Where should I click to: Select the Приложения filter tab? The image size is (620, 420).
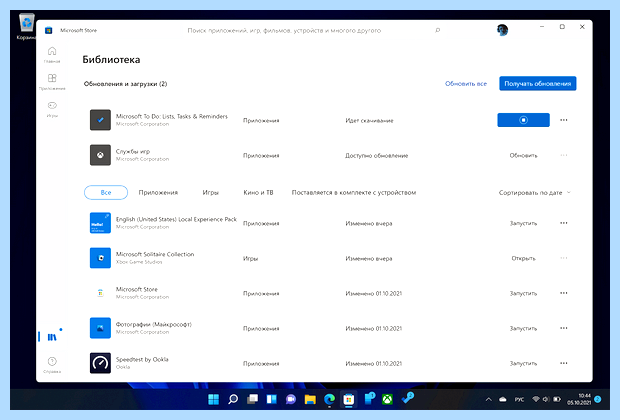point(158,193)
